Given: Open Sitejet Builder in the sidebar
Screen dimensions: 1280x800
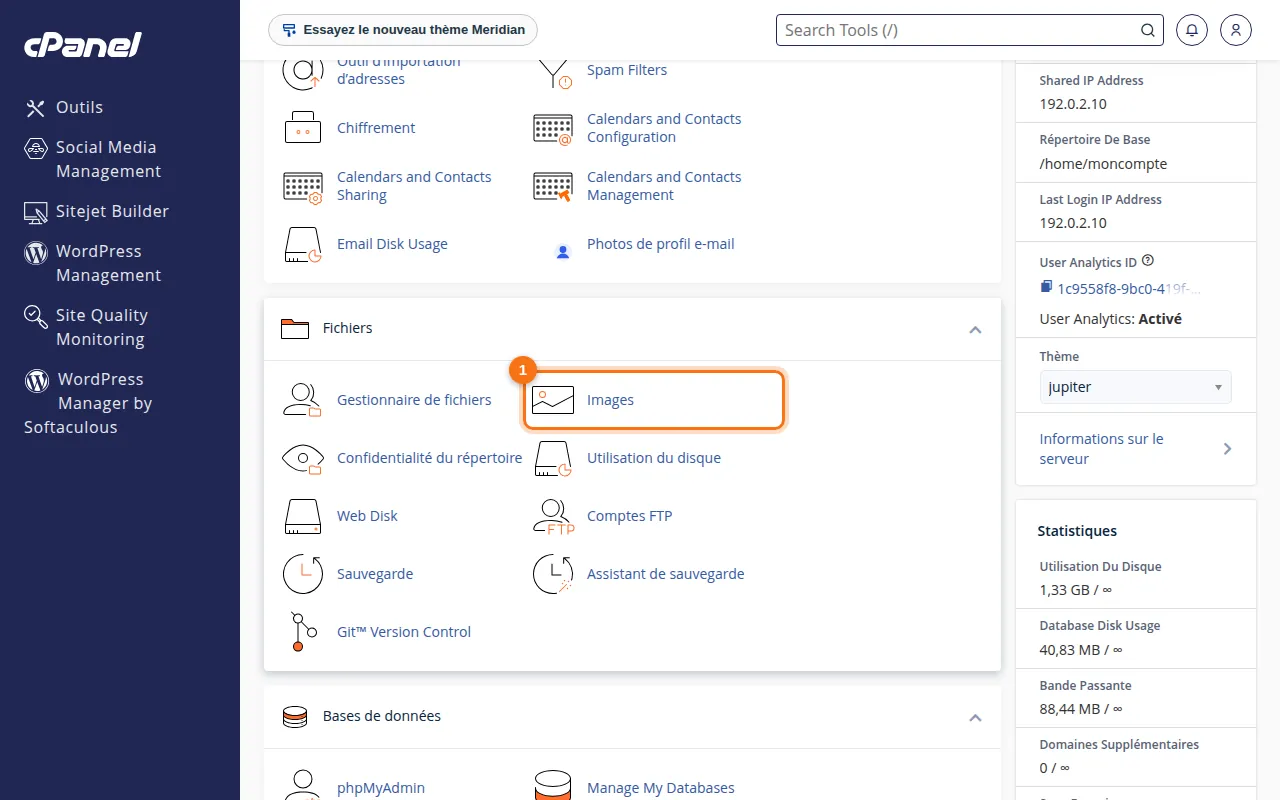Looking at the screenshot, I should [97, 211].
